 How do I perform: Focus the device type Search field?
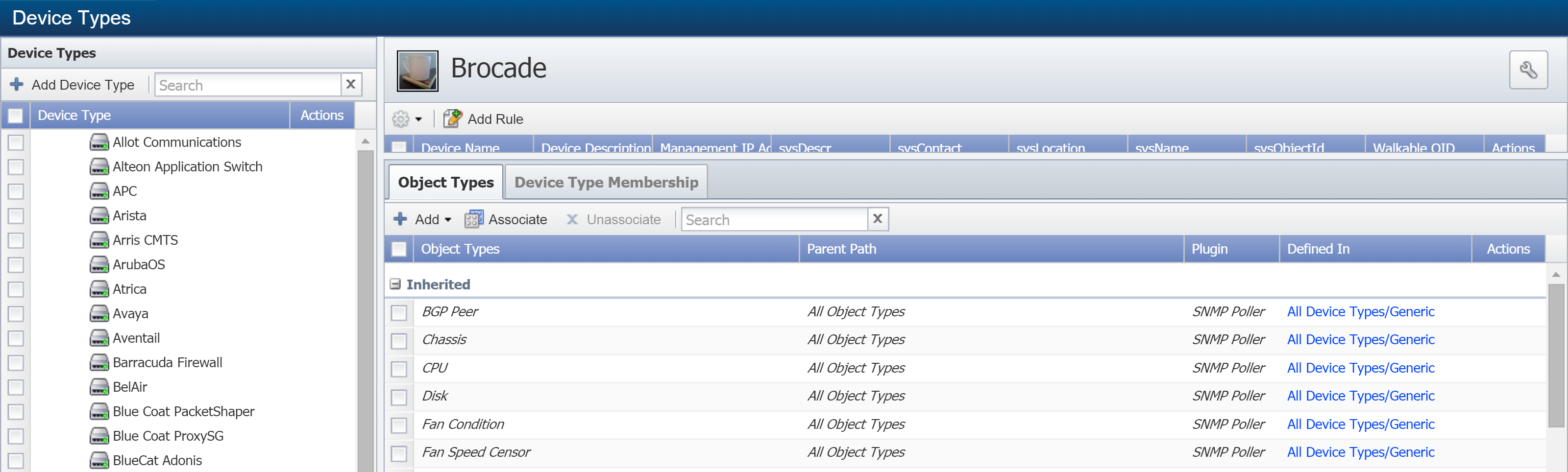tap(248, 85)
